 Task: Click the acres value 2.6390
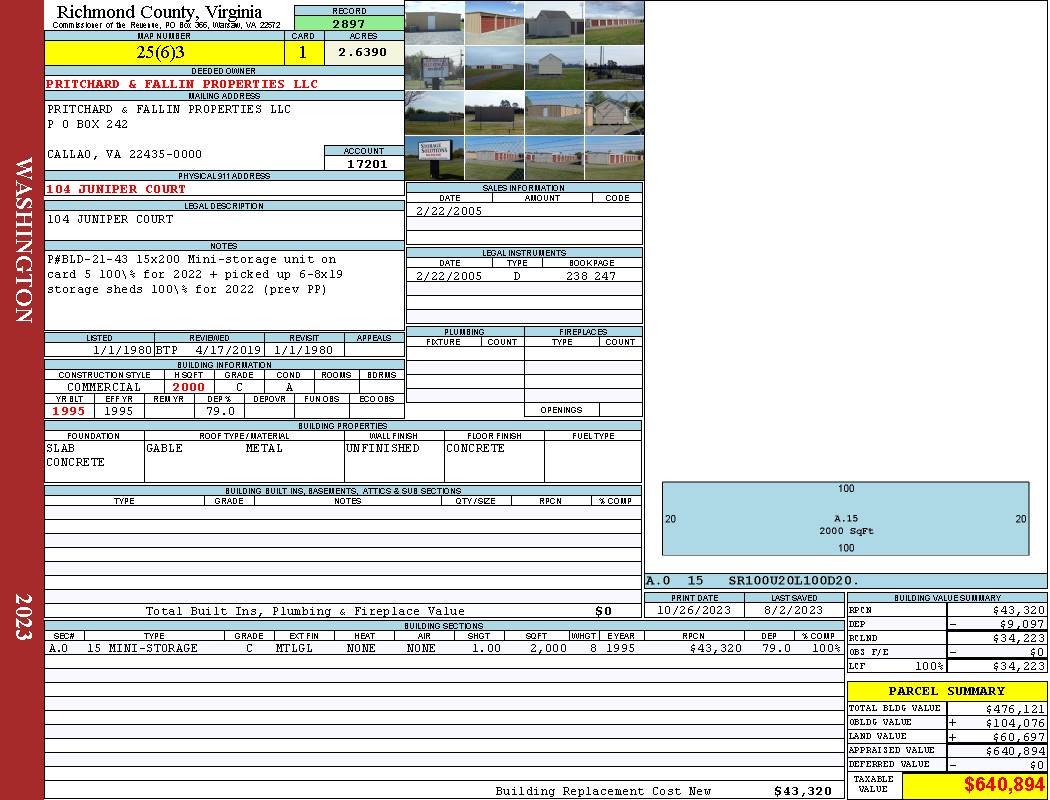click(363, 52)
